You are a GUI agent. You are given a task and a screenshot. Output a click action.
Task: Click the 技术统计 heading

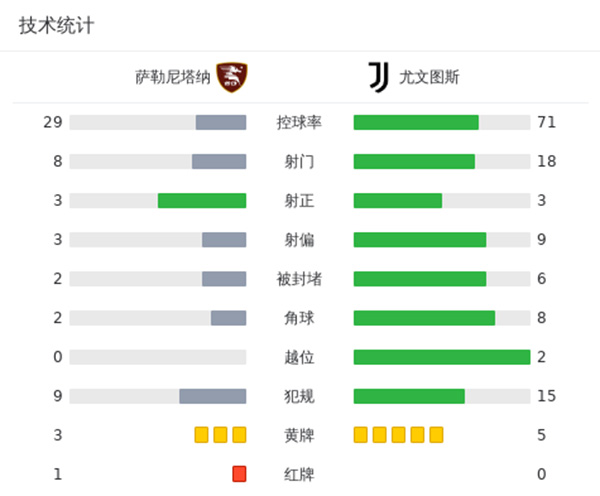point(56,27)
